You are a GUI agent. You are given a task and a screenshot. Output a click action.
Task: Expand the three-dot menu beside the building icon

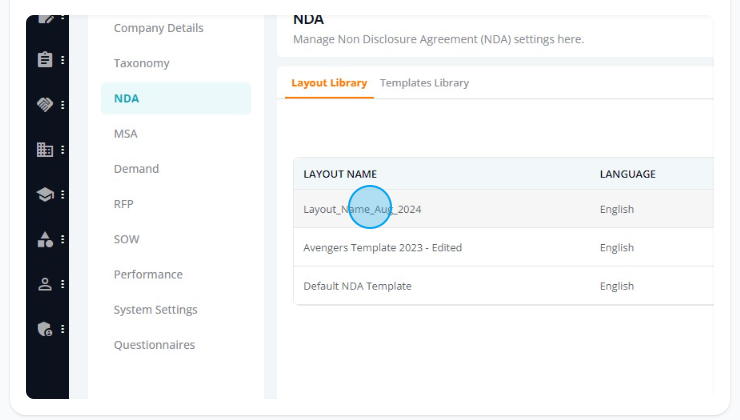coord(62,150)
